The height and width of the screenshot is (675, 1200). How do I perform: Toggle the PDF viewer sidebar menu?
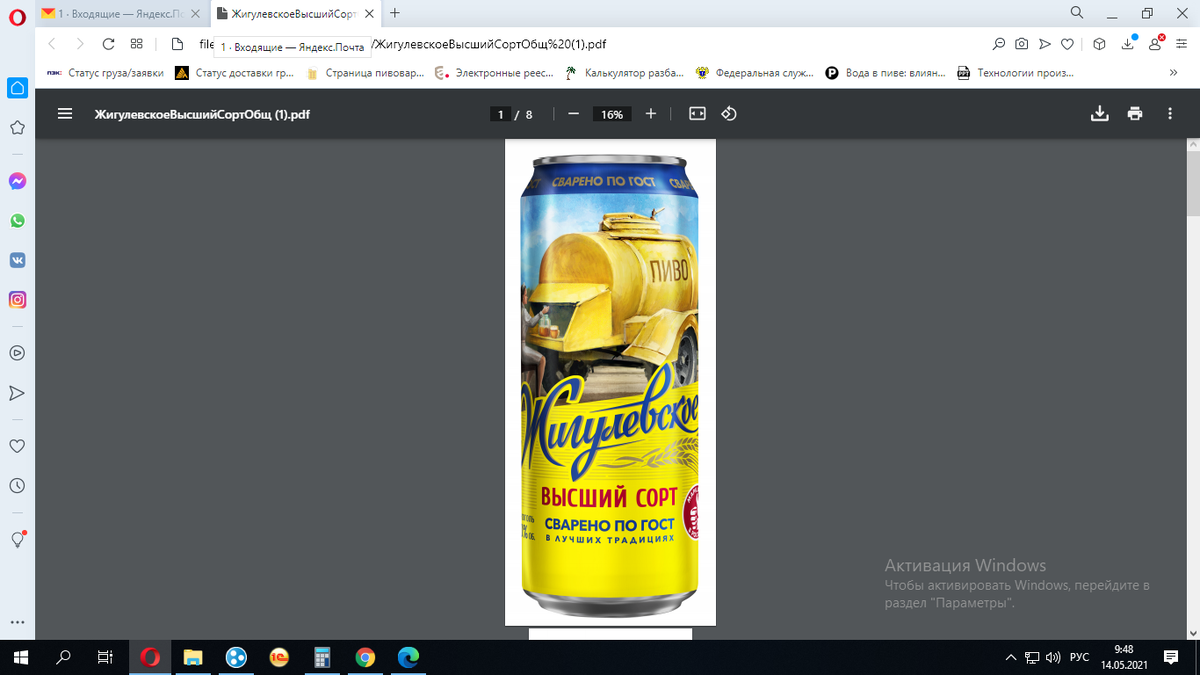pyautogui.click(x=65, y=114)
